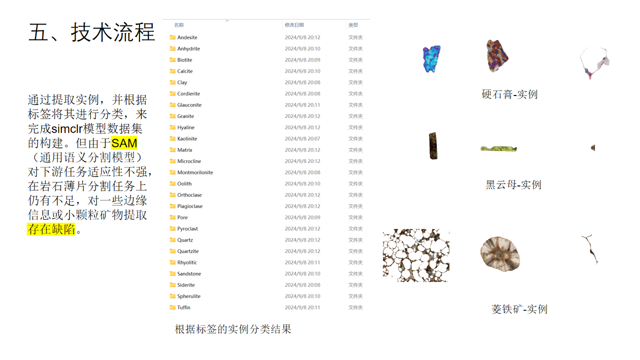The width and height of the screenshot is (640, 360).
Task: Click the Montmorilonite folder icon
Action: coord(173,172)
